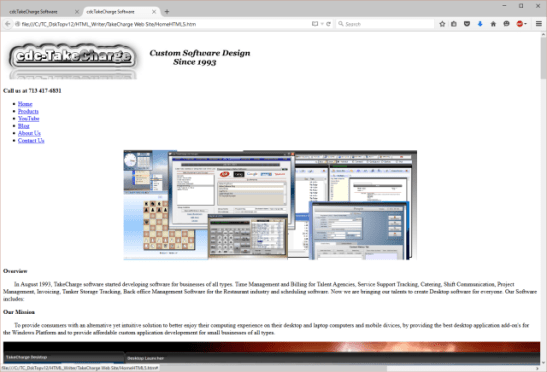Click 'Call us at 713 417-6831' text
Viewport: 547px width, 372px height.
pyautogui.click(x=32, y=91)
